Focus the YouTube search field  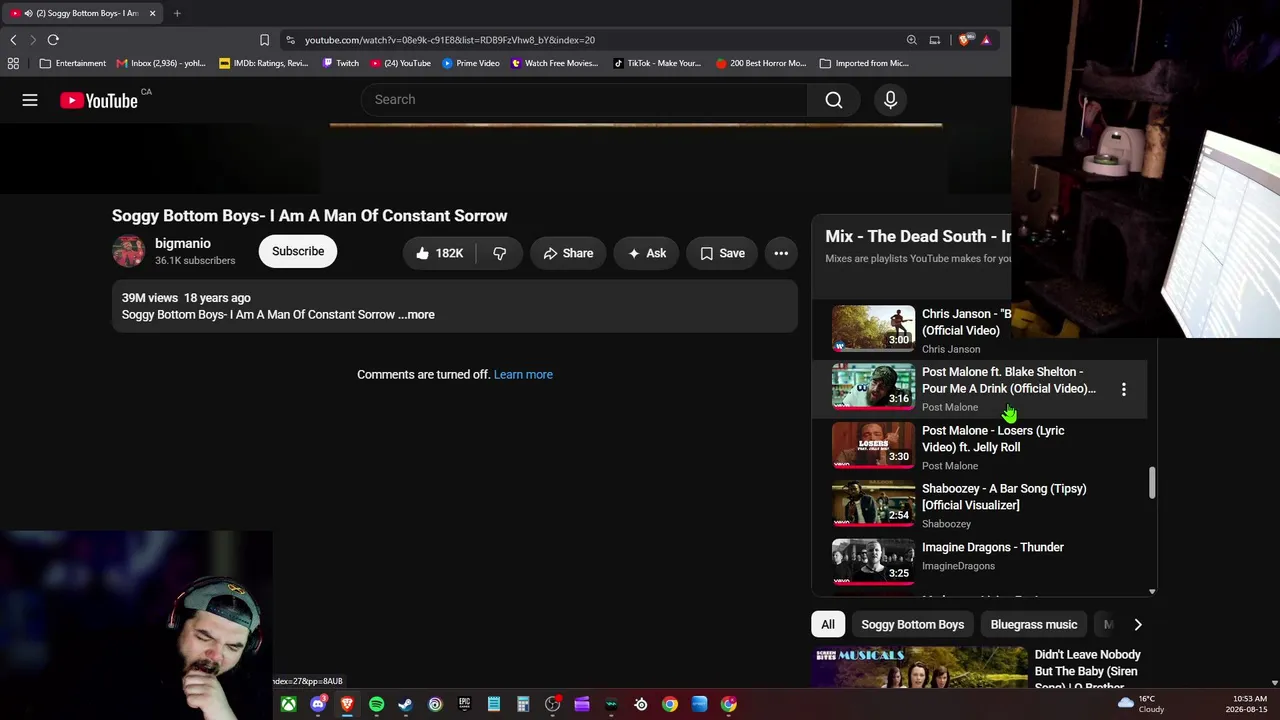click(584, 100)
